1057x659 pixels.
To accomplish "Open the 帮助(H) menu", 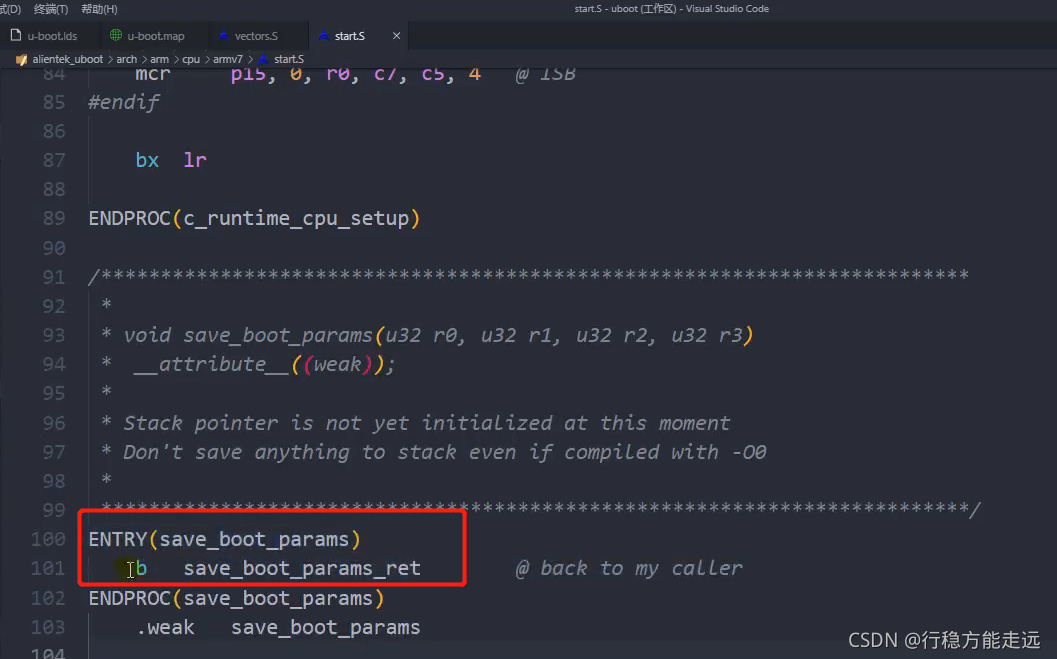I will click(x=99, y=9).
